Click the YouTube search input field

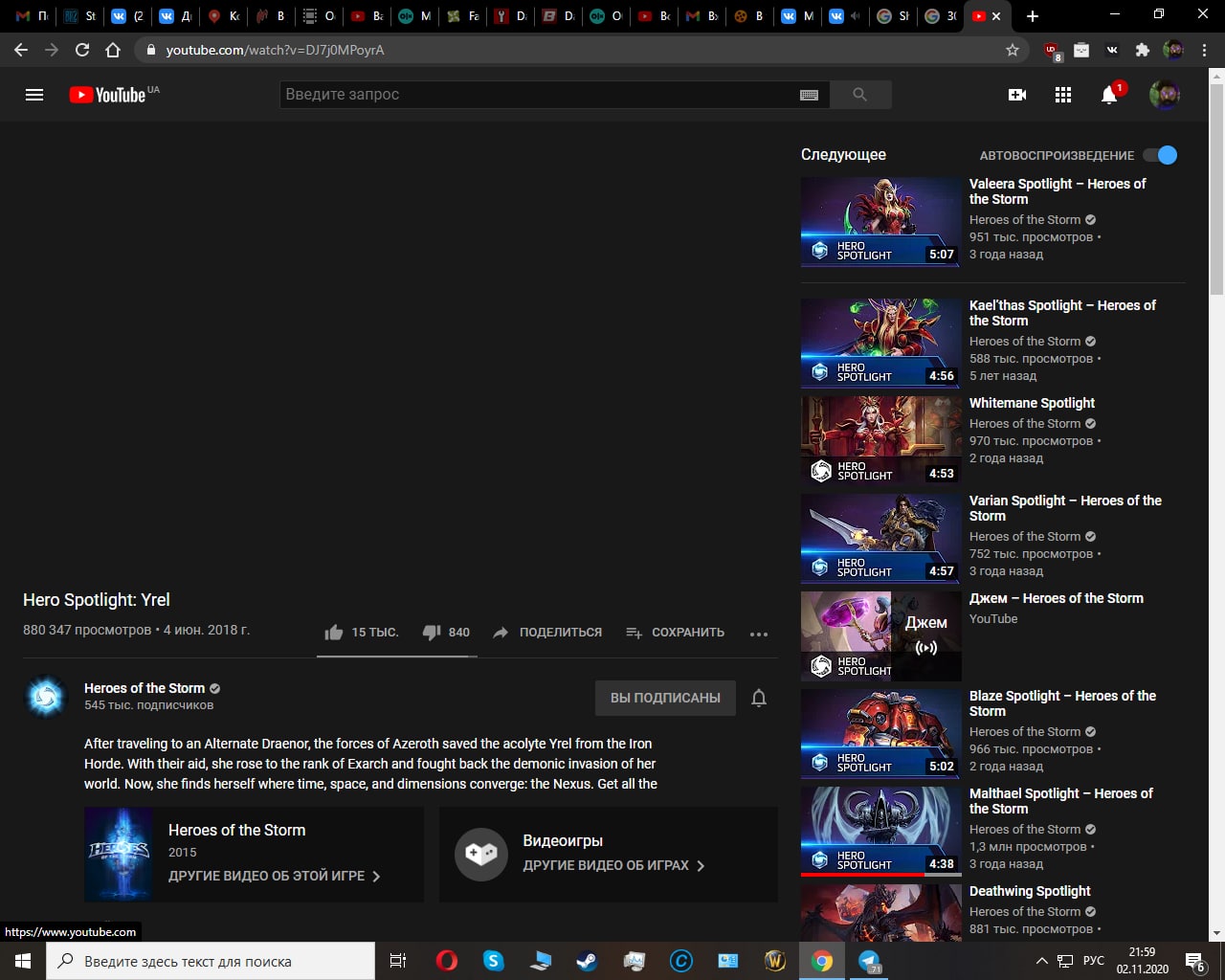coord(541,95)
